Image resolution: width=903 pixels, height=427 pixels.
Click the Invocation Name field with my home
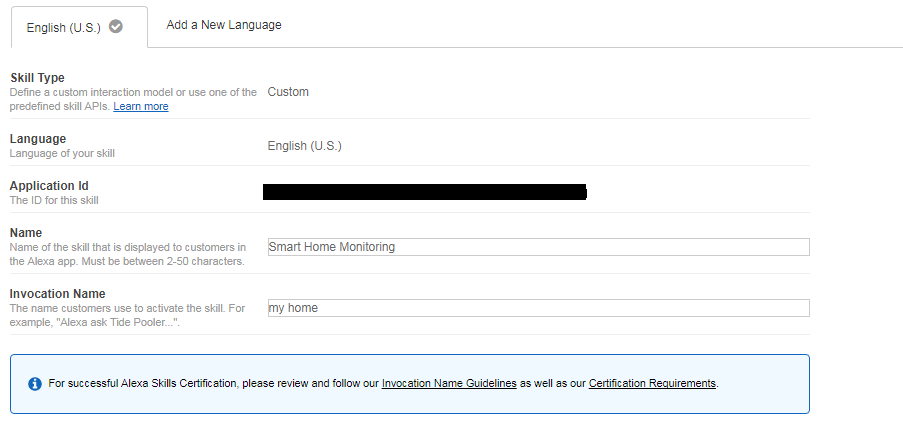pos(538,308)
